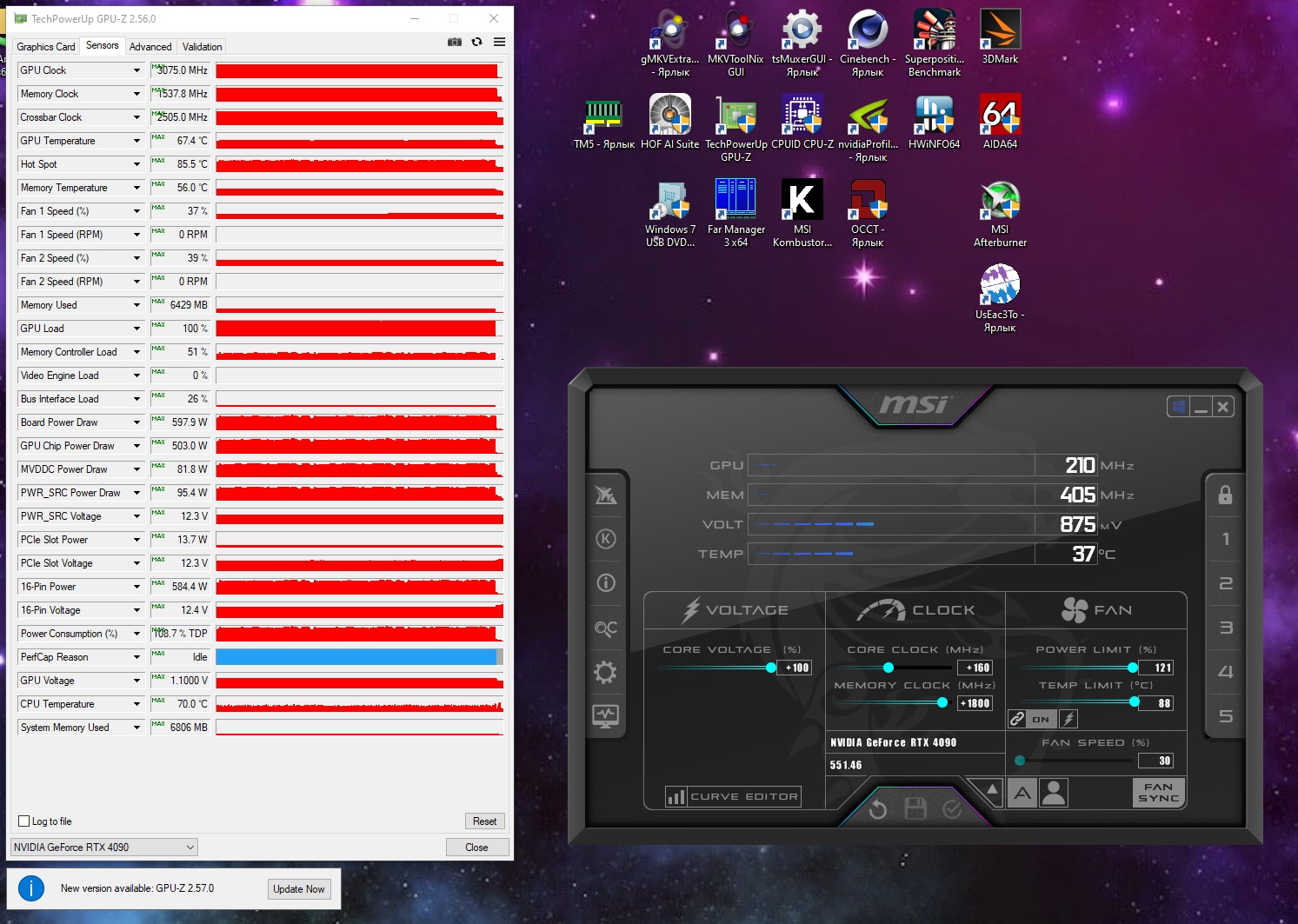Click Afterburner save profile floppy icon
The width and height of the screenshot is (1298, 924).
[x=915, y=809]
